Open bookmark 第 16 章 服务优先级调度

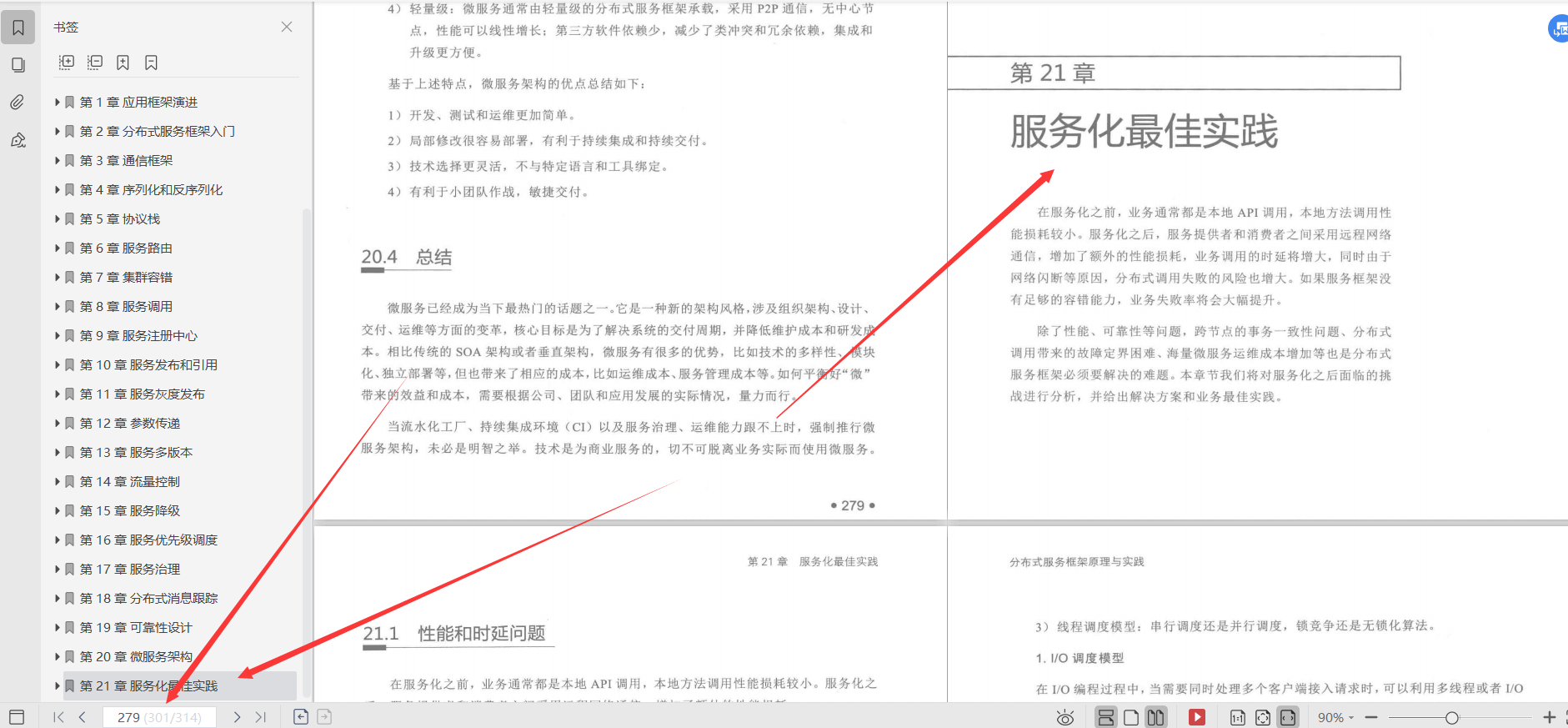pos(148,540)
